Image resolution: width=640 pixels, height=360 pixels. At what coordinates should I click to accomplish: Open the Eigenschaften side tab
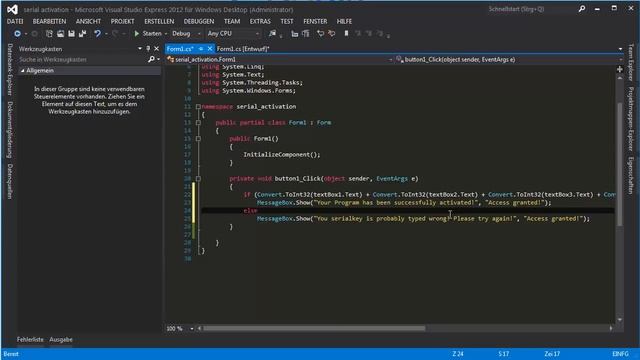click(631, 176)
